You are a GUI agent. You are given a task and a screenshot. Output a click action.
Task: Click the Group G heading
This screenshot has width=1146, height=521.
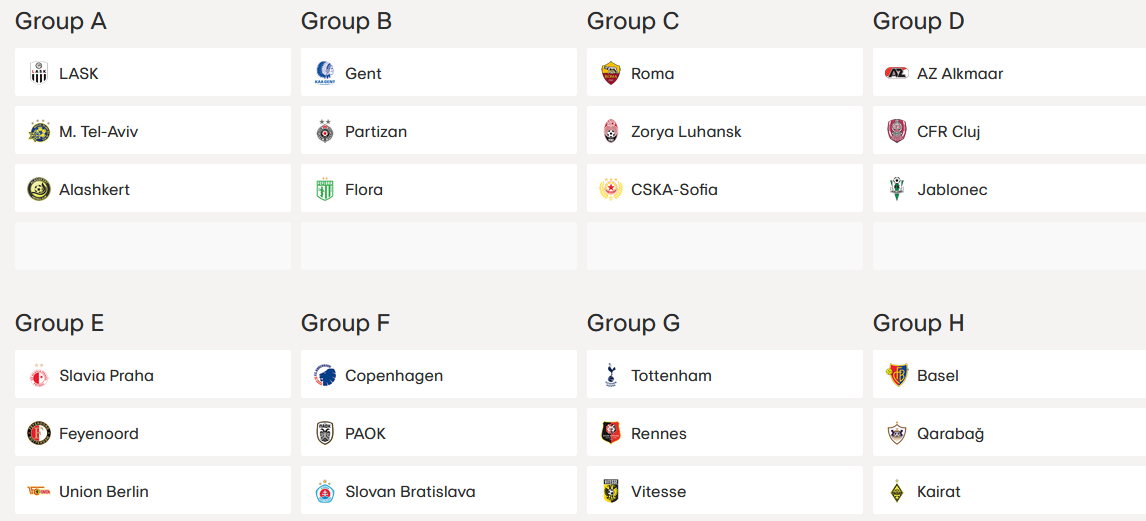point(633,323)
